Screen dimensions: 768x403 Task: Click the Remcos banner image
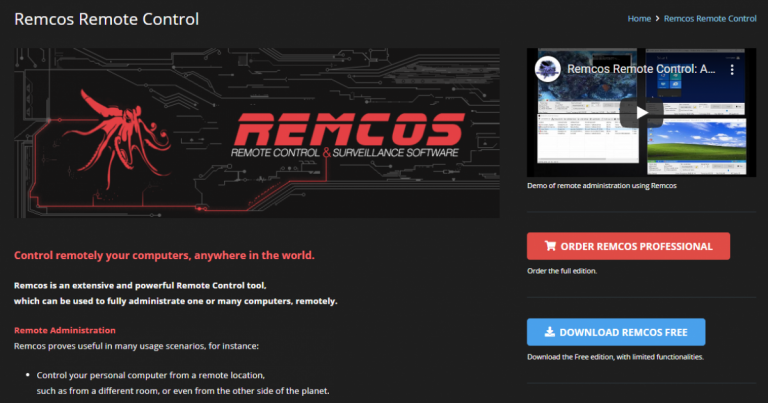coord(257,133)
